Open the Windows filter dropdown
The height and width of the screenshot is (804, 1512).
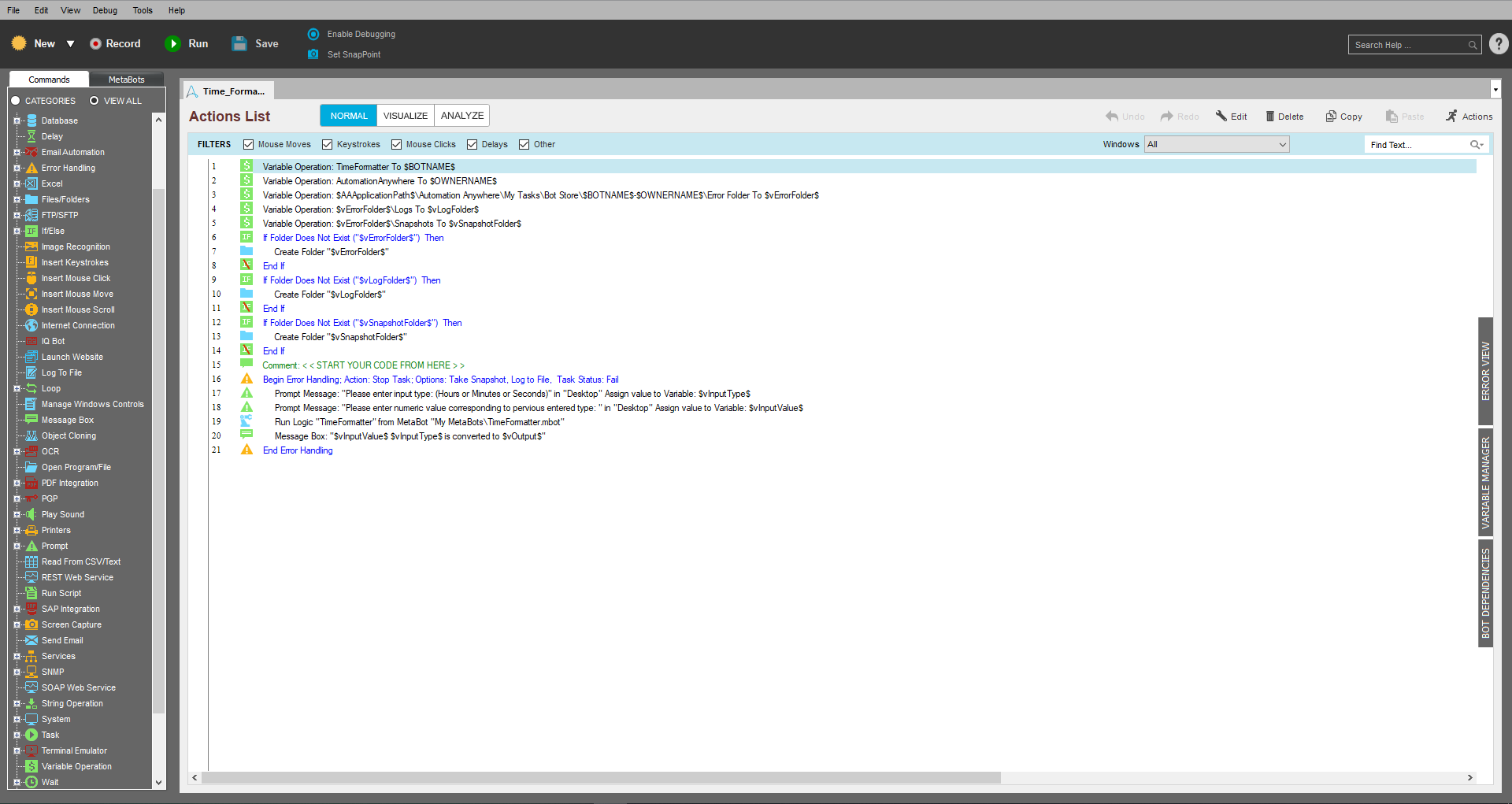coord(1217,144)
